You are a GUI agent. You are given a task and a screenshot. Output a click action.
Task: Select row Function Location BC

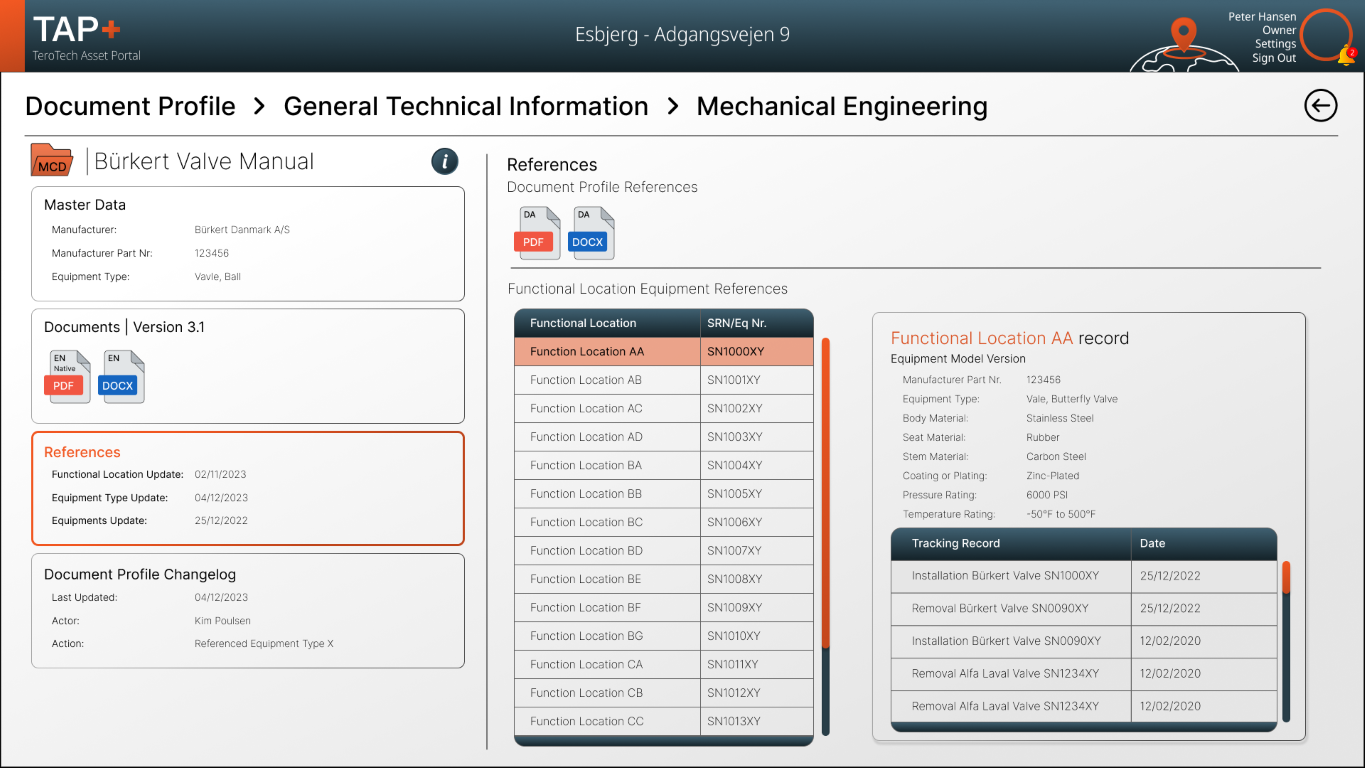click(x=664, y=522)
